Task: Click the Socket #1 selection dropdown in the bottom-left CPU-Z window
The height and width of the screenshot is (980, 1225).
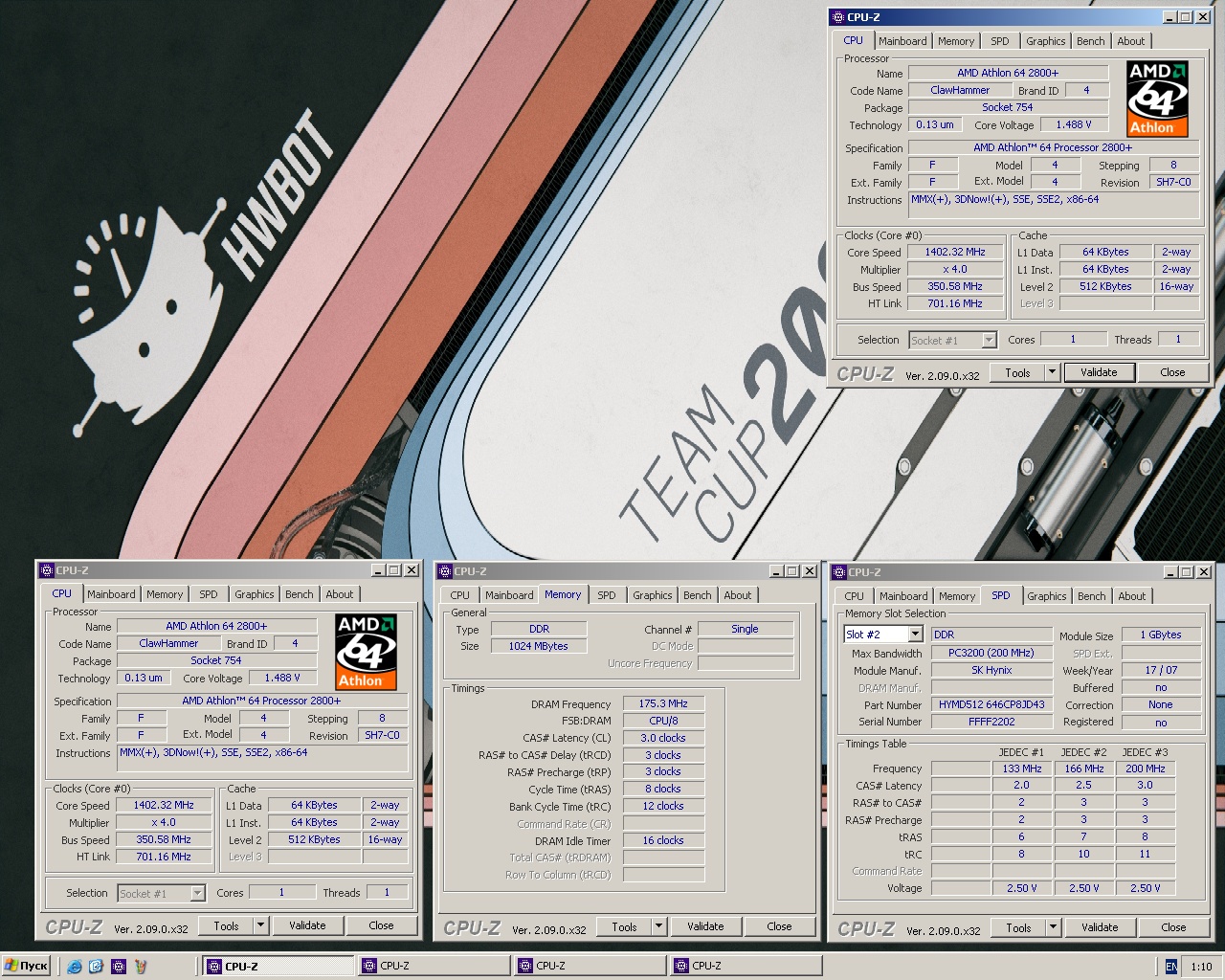Action: 161,893
